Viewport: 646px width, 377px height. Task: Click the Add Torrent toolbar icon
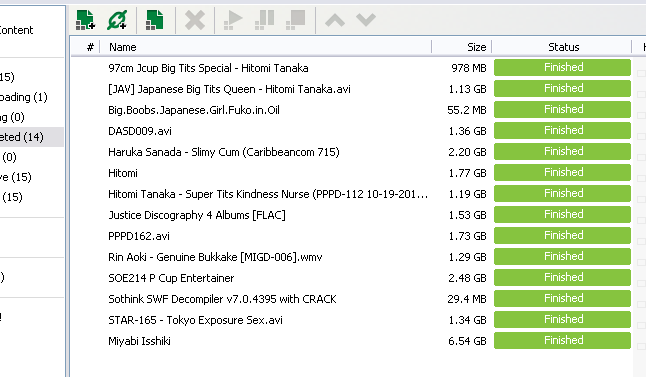(85, 20)
